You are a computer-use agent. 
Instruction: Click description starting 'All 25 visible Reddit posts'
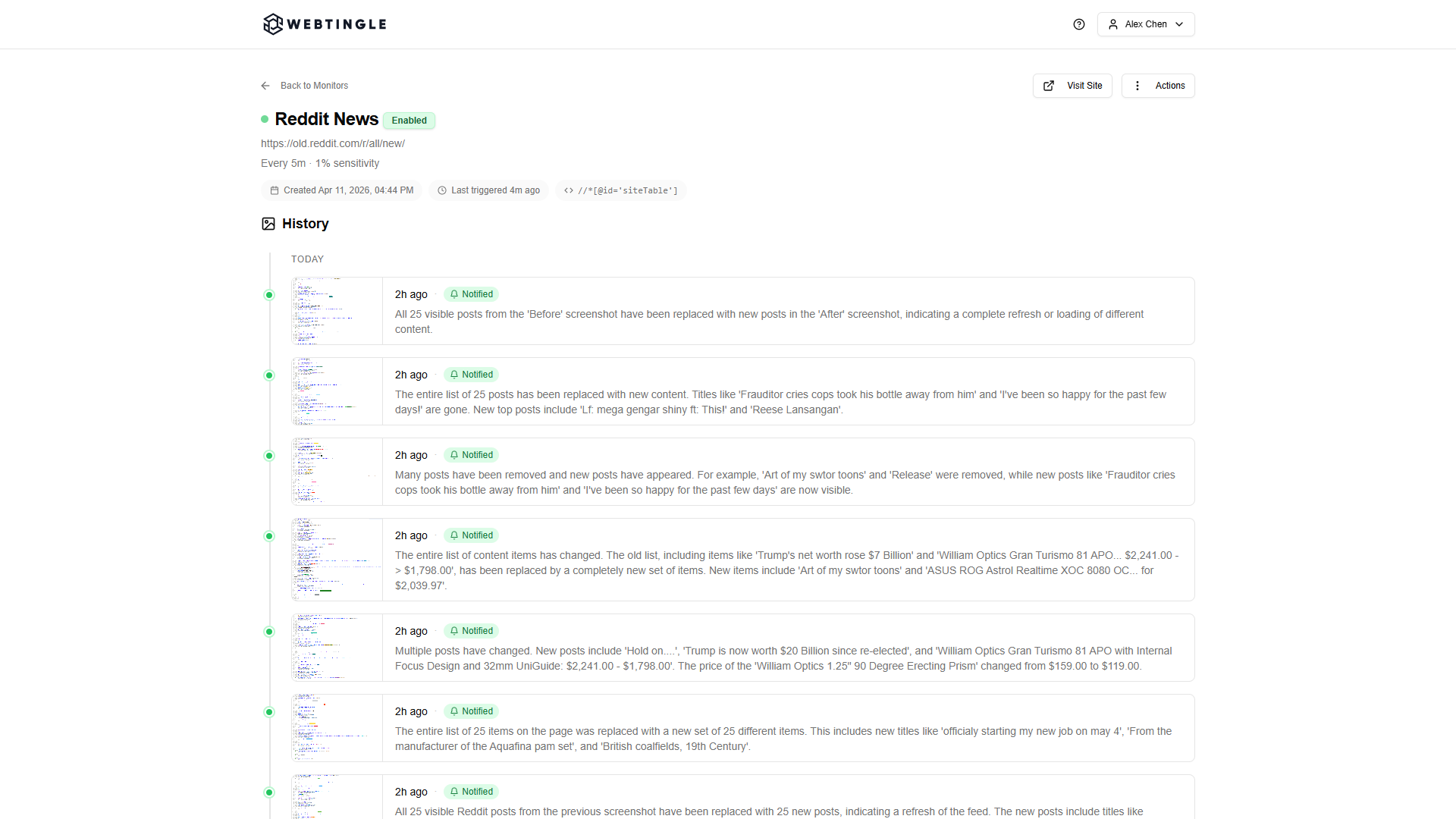[x=769, y=811]
